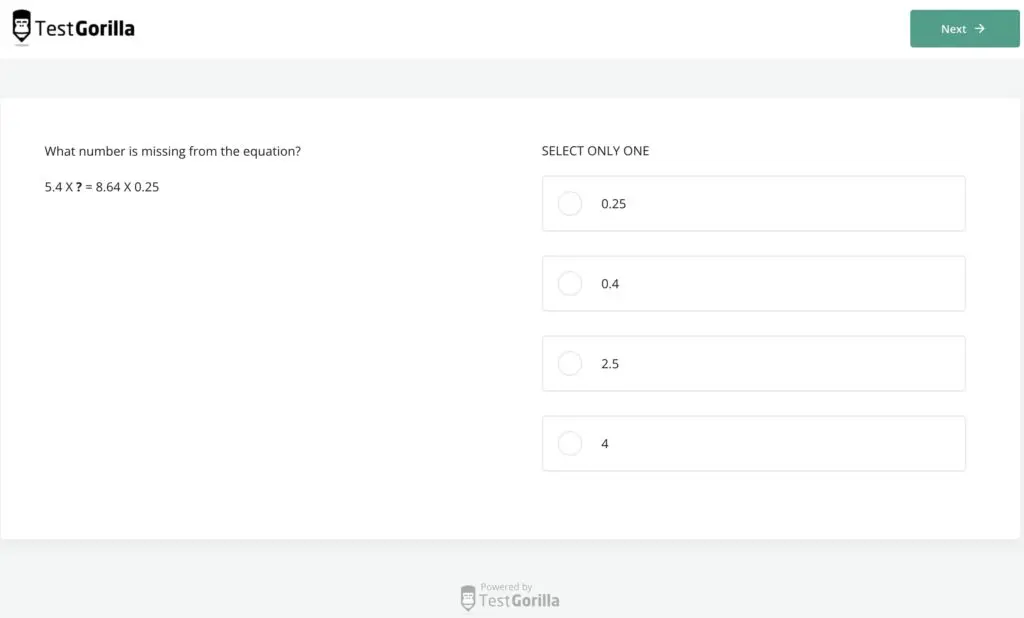Click the green Next button
This screenshot has width=1024, height=618.
[964, 29]
